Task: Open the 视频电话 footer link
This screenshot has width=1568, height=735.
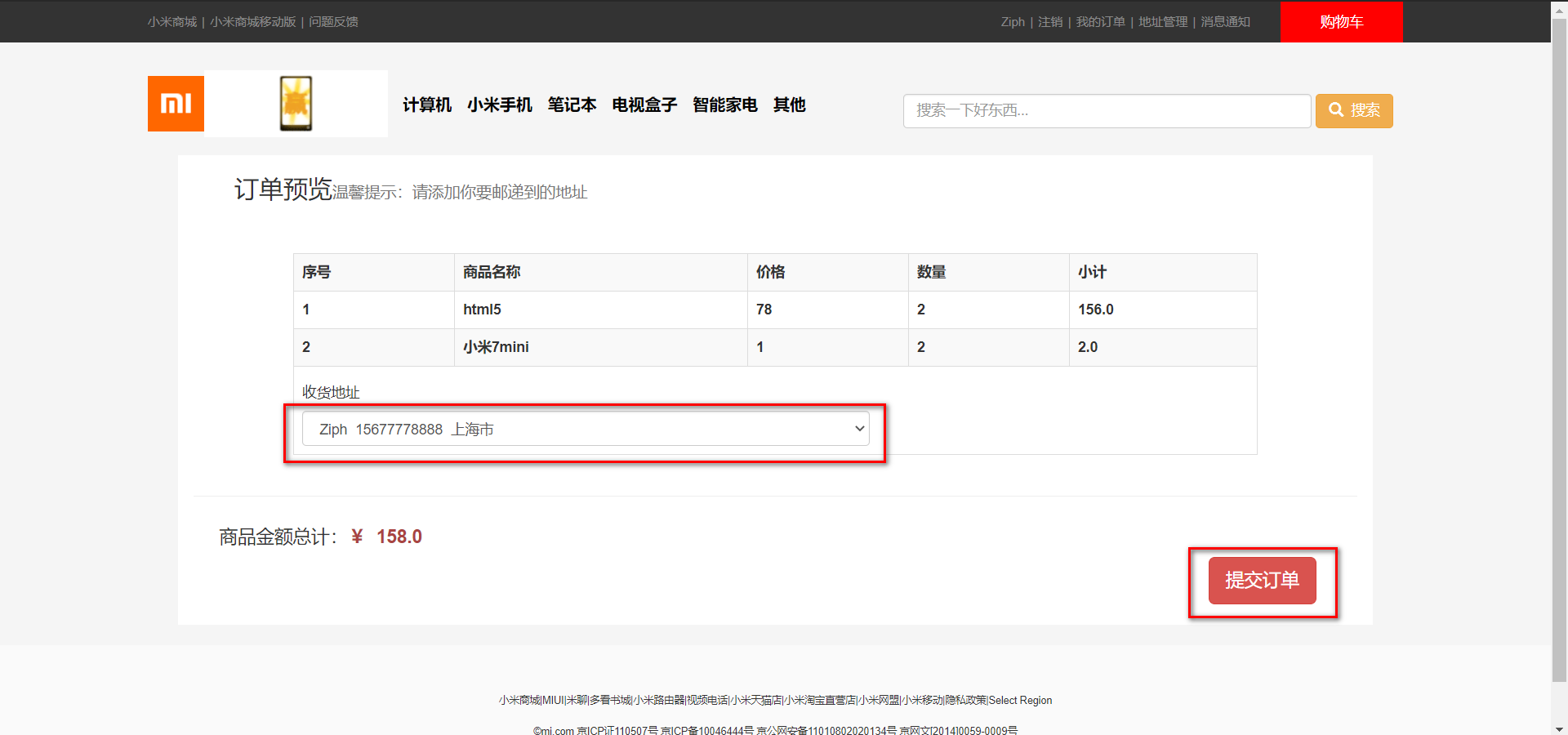Action: (x=707, y=701)
